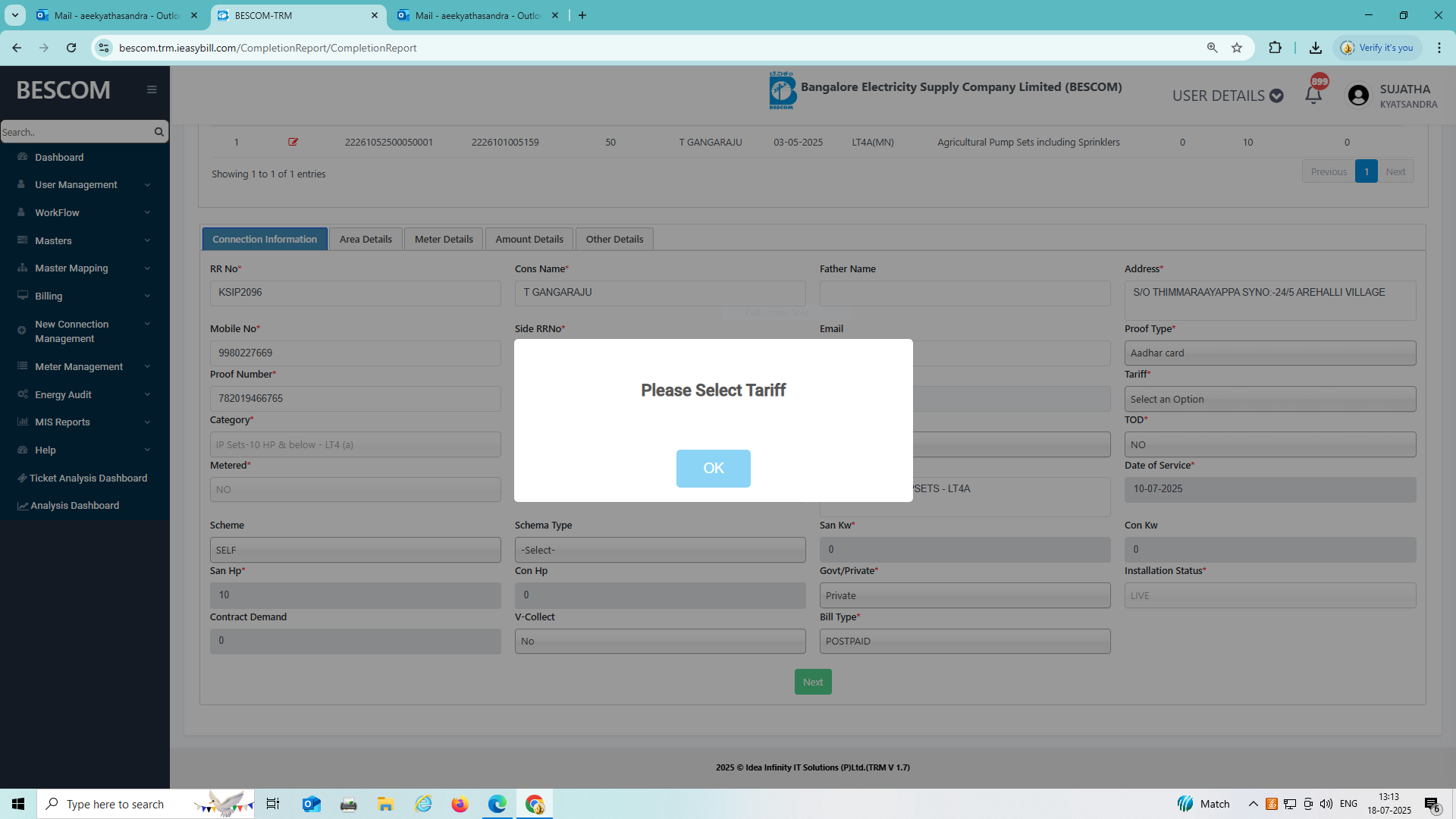Click the browser back arrow
The width and height of the screenshot is (1456, 819).
pyautogui.click(x=17, y=48)
